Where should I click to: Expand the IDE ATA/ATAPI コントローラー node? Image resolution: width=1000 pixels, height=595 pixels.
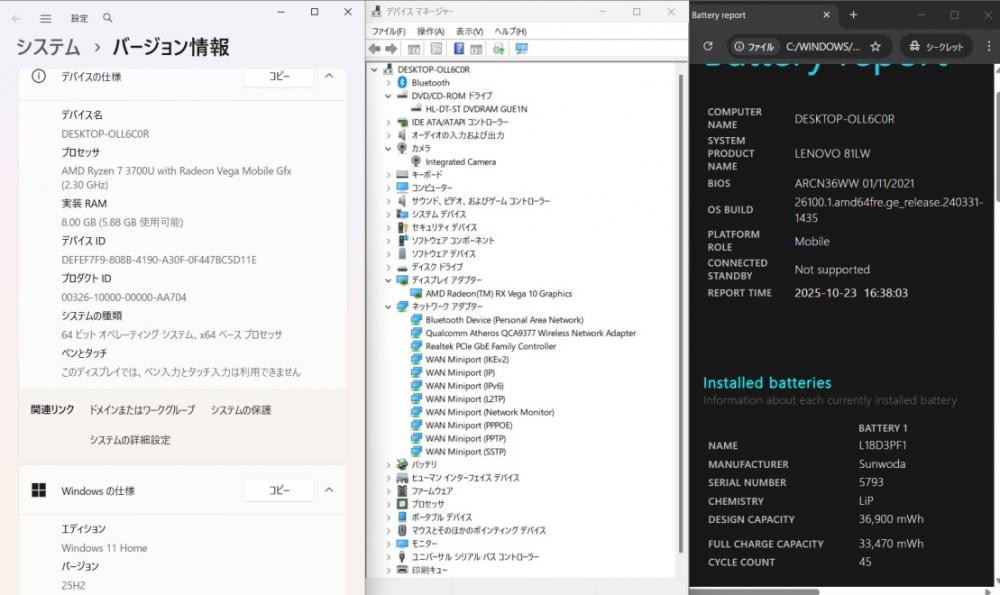(x=388, y=122)
